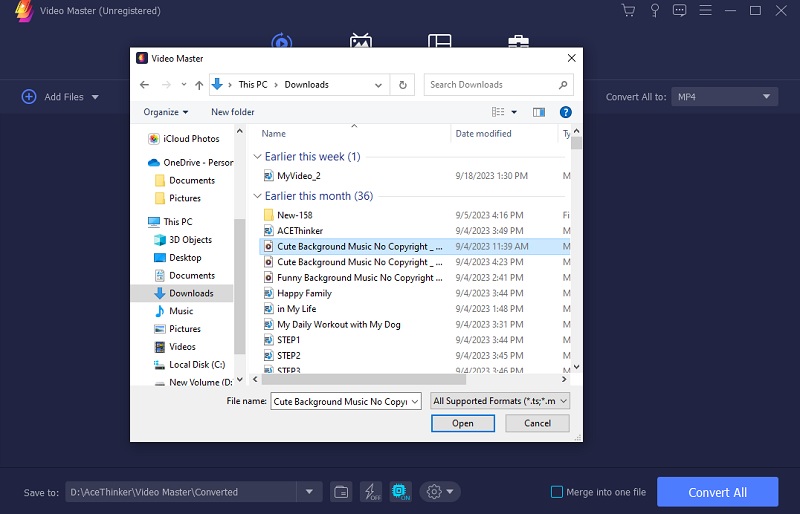
Task: Click the file list scroll down arrow
Action: 577,366
